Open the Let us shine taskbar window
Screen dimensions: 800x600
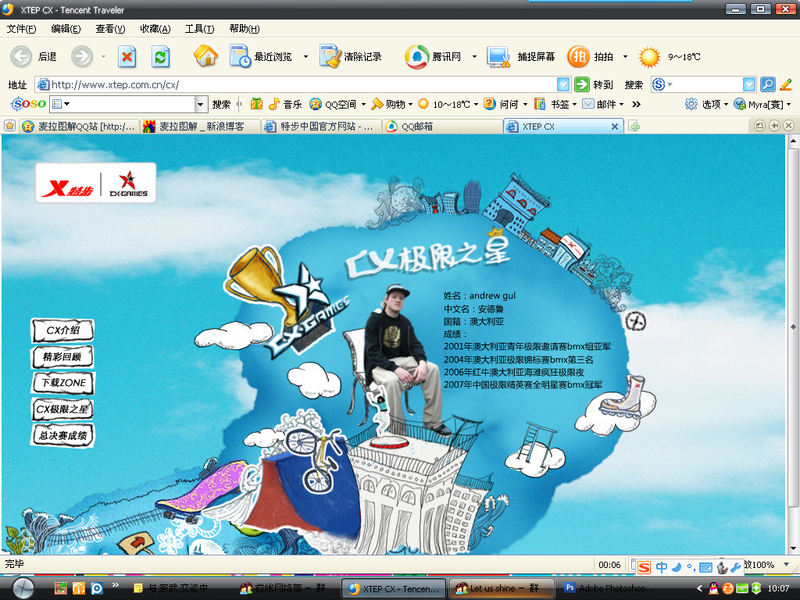click(x=502, y=588)
